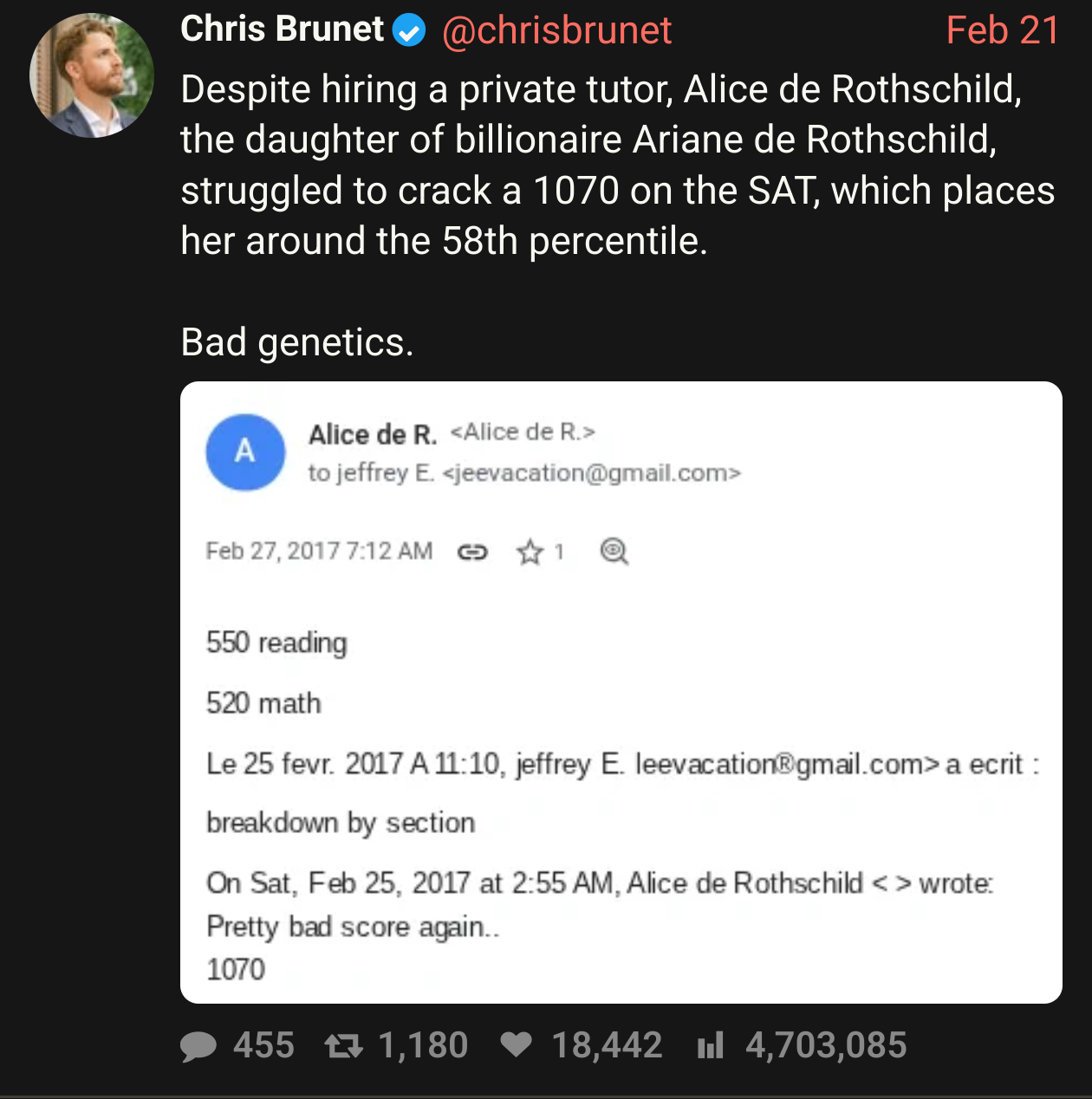1092x1099 pixels.
Task: Click the chain link icon in email
Action: (472, 552)
